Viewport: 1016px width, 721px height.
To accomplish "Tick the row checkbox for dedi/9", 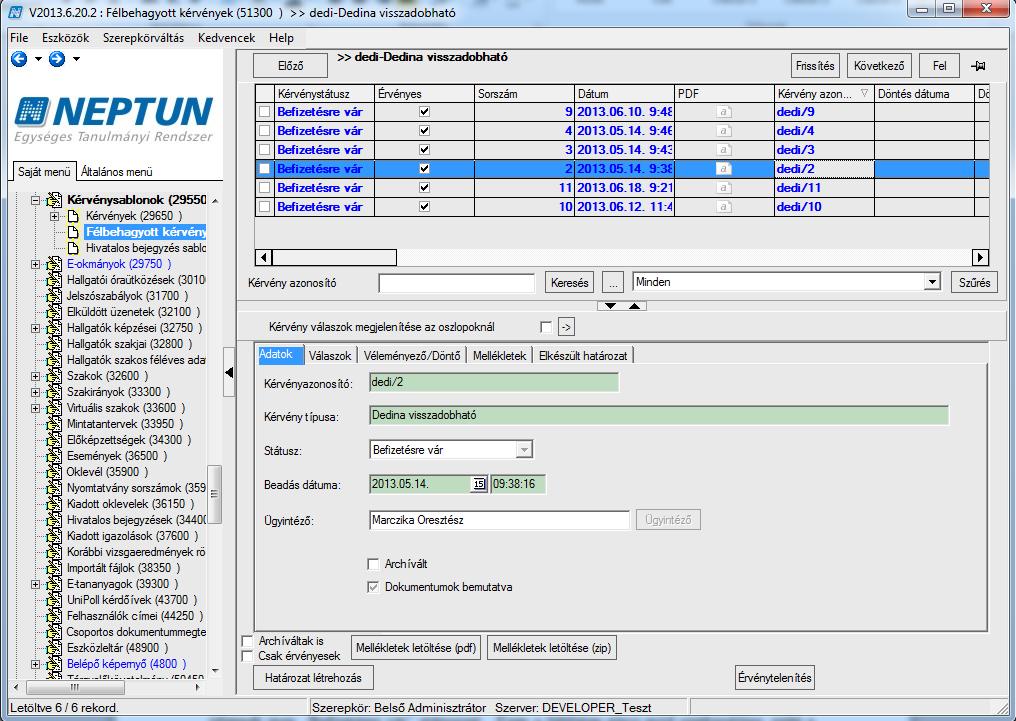I will (264, 112).
